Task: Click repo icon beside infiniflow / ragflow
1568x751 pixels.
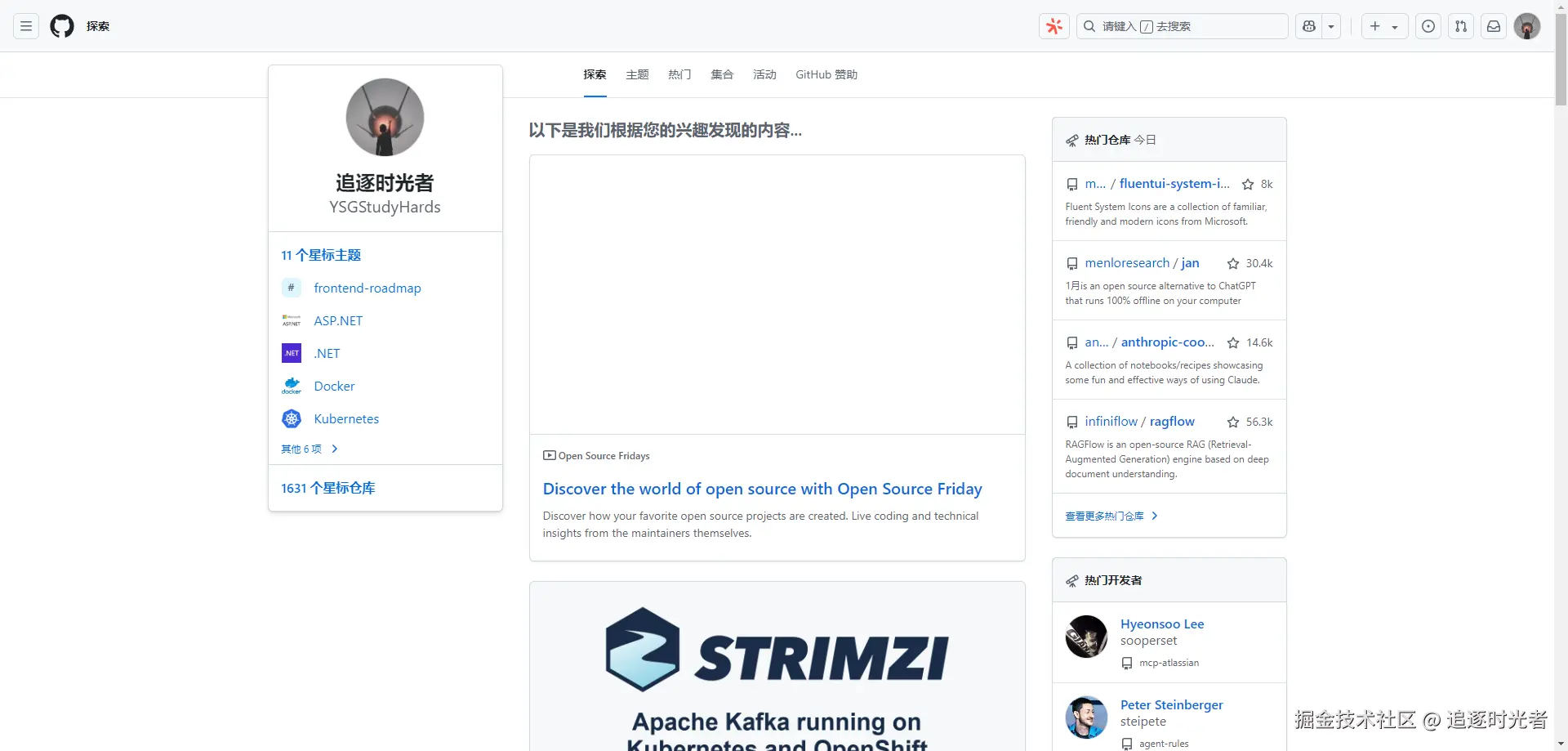Action: click(1072, 422)
